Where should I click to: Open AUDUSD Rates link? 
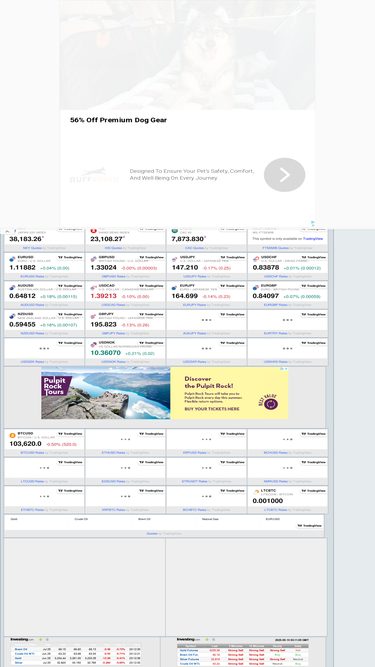click(32, 305)
